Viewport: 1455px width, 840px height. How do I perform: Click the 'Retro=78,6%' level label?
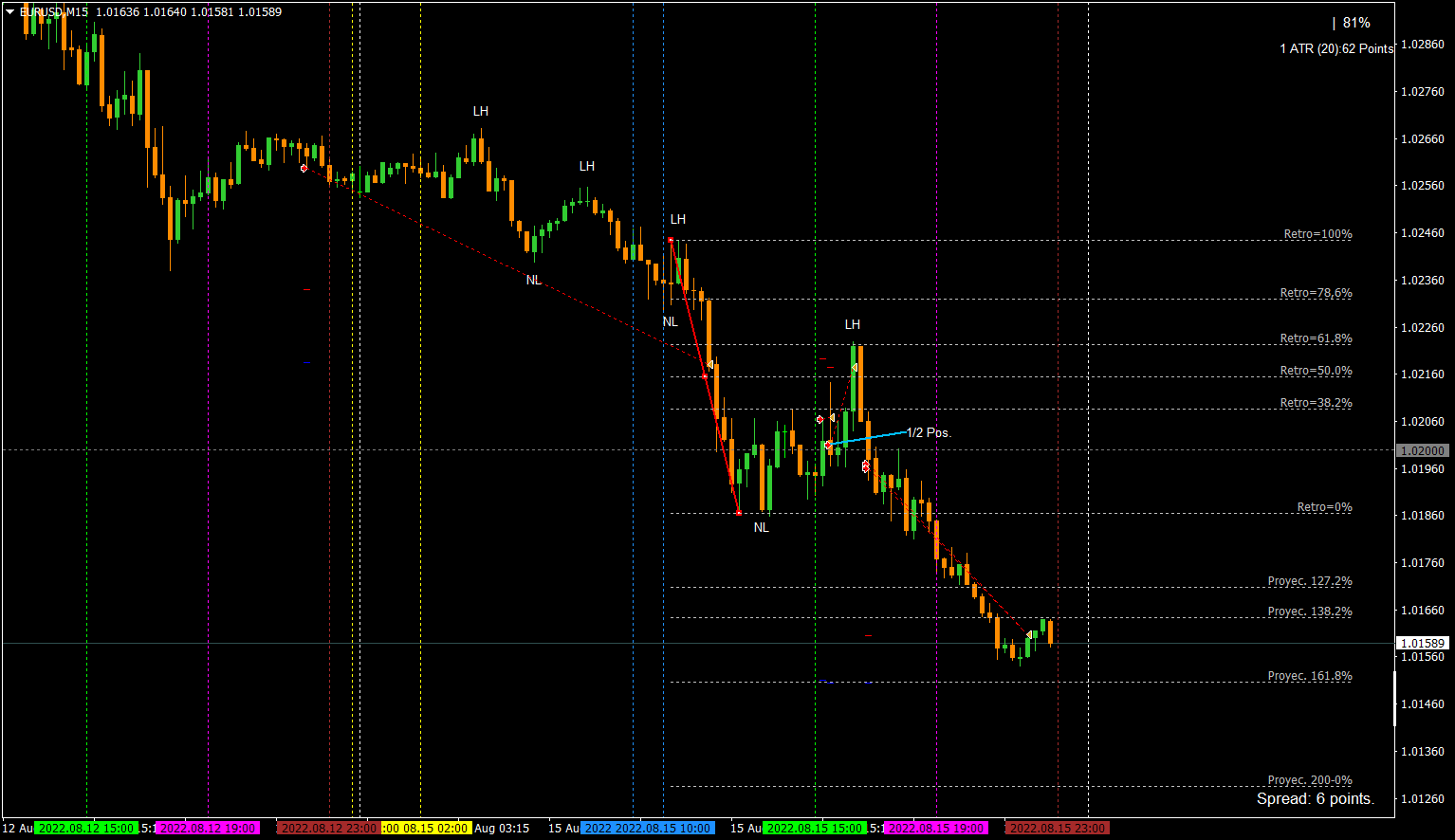1316,293
